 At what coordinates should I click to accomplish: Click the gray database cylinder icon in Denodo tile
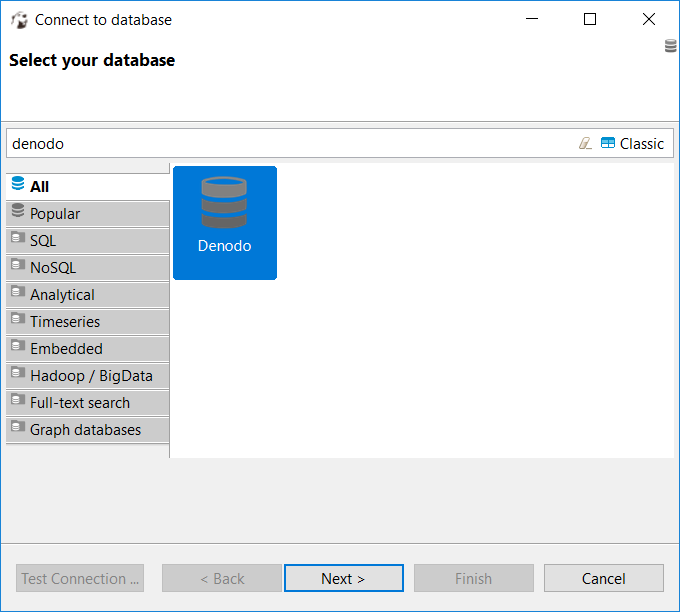coord(224,202)
